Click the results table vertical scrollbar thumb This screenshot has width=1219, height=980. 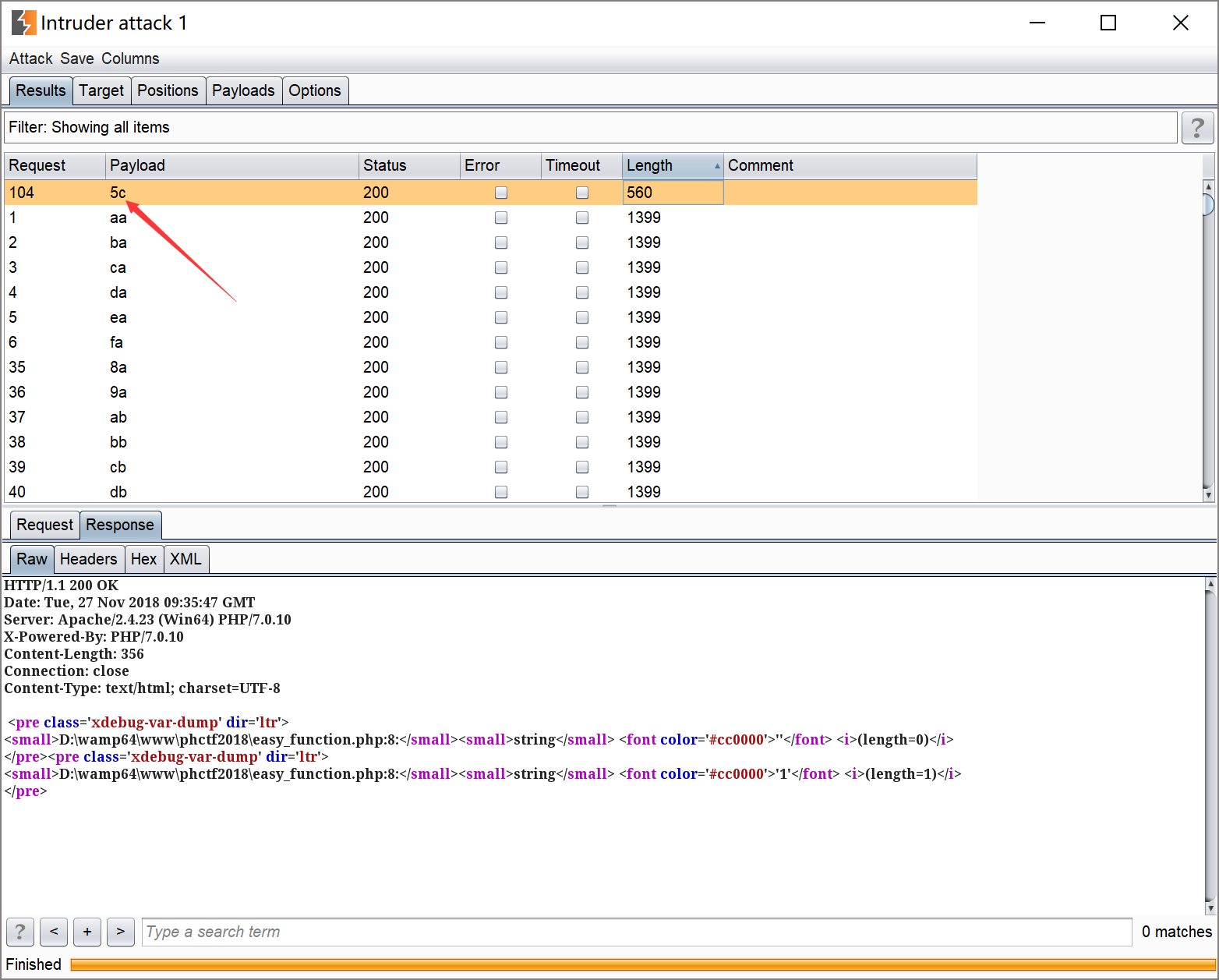pyautogui.click(x=1208, y=204)
